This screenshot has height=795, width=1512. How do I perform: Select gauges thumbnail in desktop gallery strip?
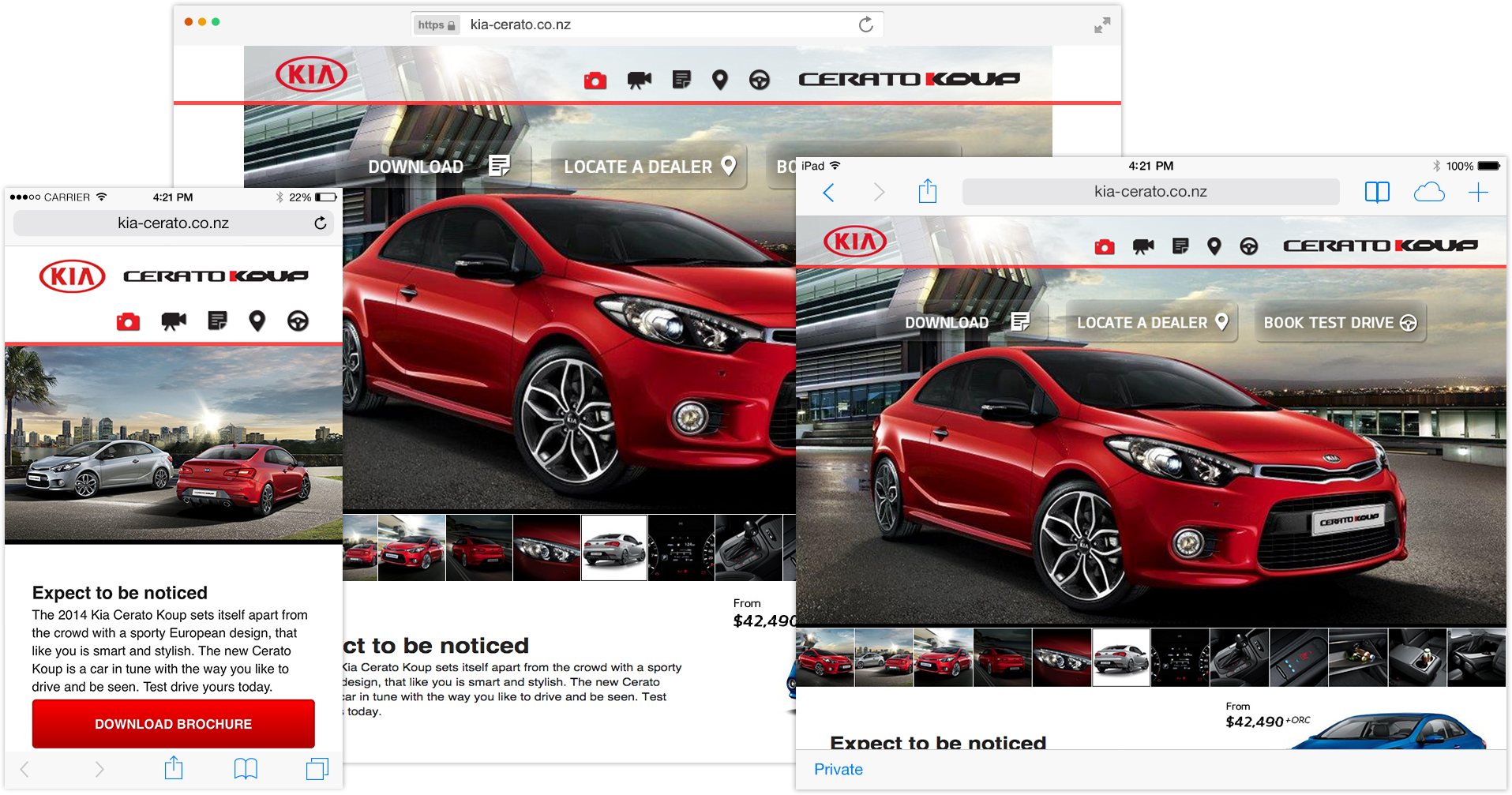click(x=681, y=548)
